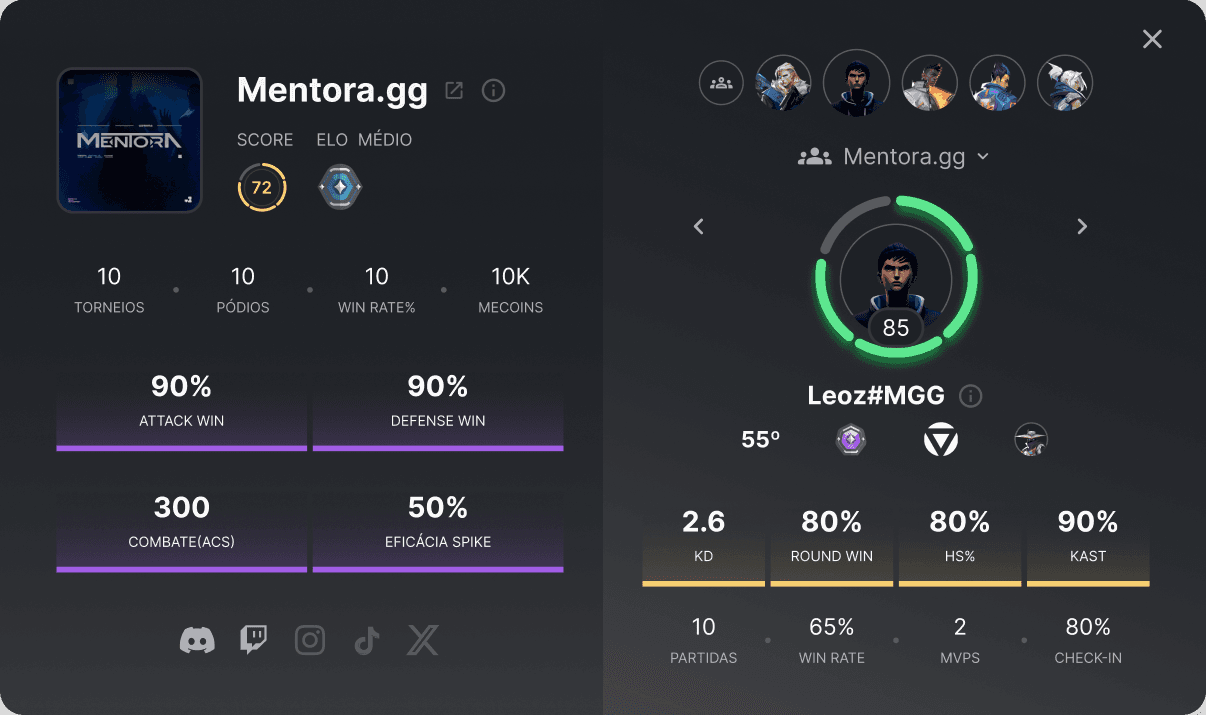1206x715 pixels.
Task: Go to next player with right chevron
Action: pos(1081,227)
